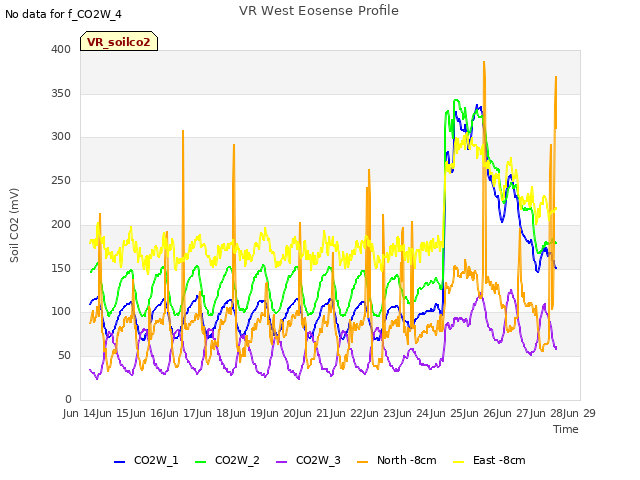Click the 400 y-axis tick label

pyautogui.click(x=61, y=49)
